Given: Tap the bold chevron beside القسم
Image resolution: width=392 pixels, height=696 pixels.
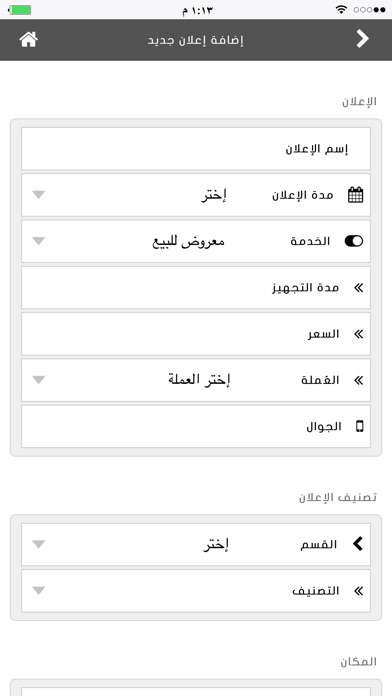Looking at the screenshot, I should coord(358,544).
